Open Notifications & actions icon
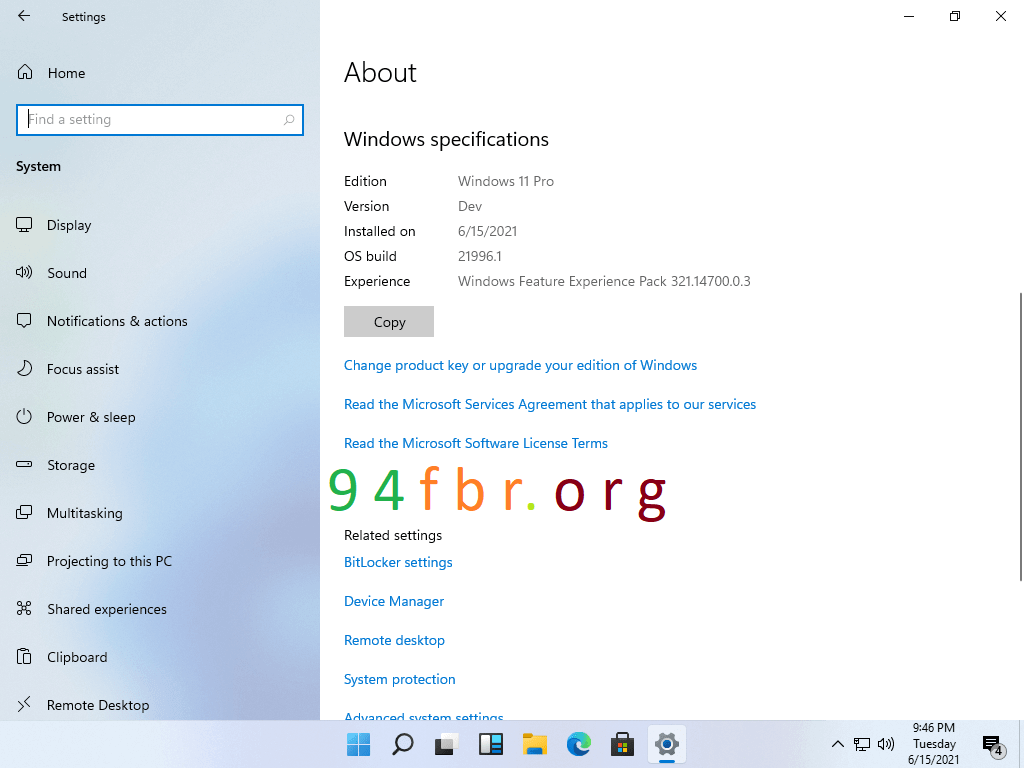This screenshot has width=1024, height=768. click(24, 321)
